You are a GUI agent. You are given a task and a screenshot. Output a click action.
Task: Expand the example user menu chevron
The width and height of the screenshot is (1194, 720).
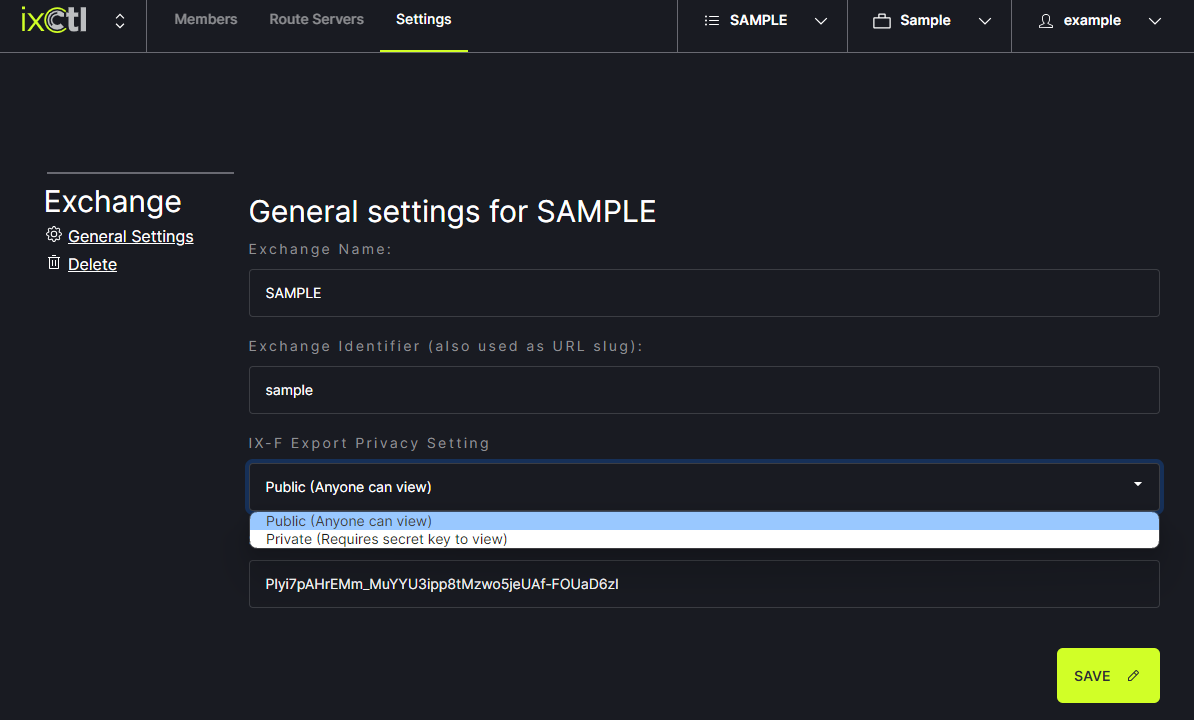click(1155, 21)
